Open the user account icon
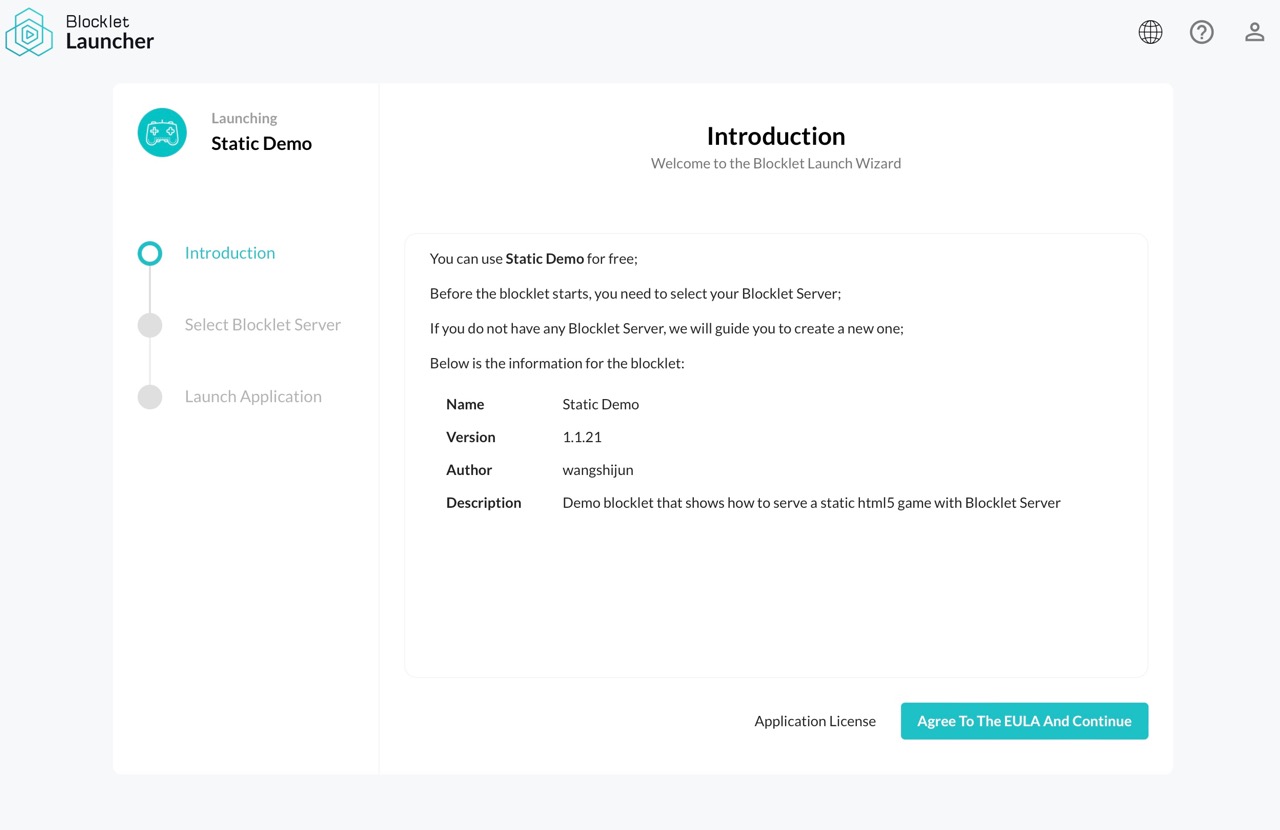This screenshot has width=1280, height=830. [1254, 32]
